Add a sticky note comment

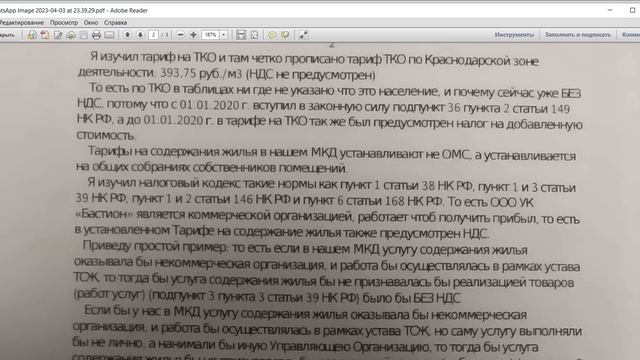pyautogui.click(x=272, y=35)
